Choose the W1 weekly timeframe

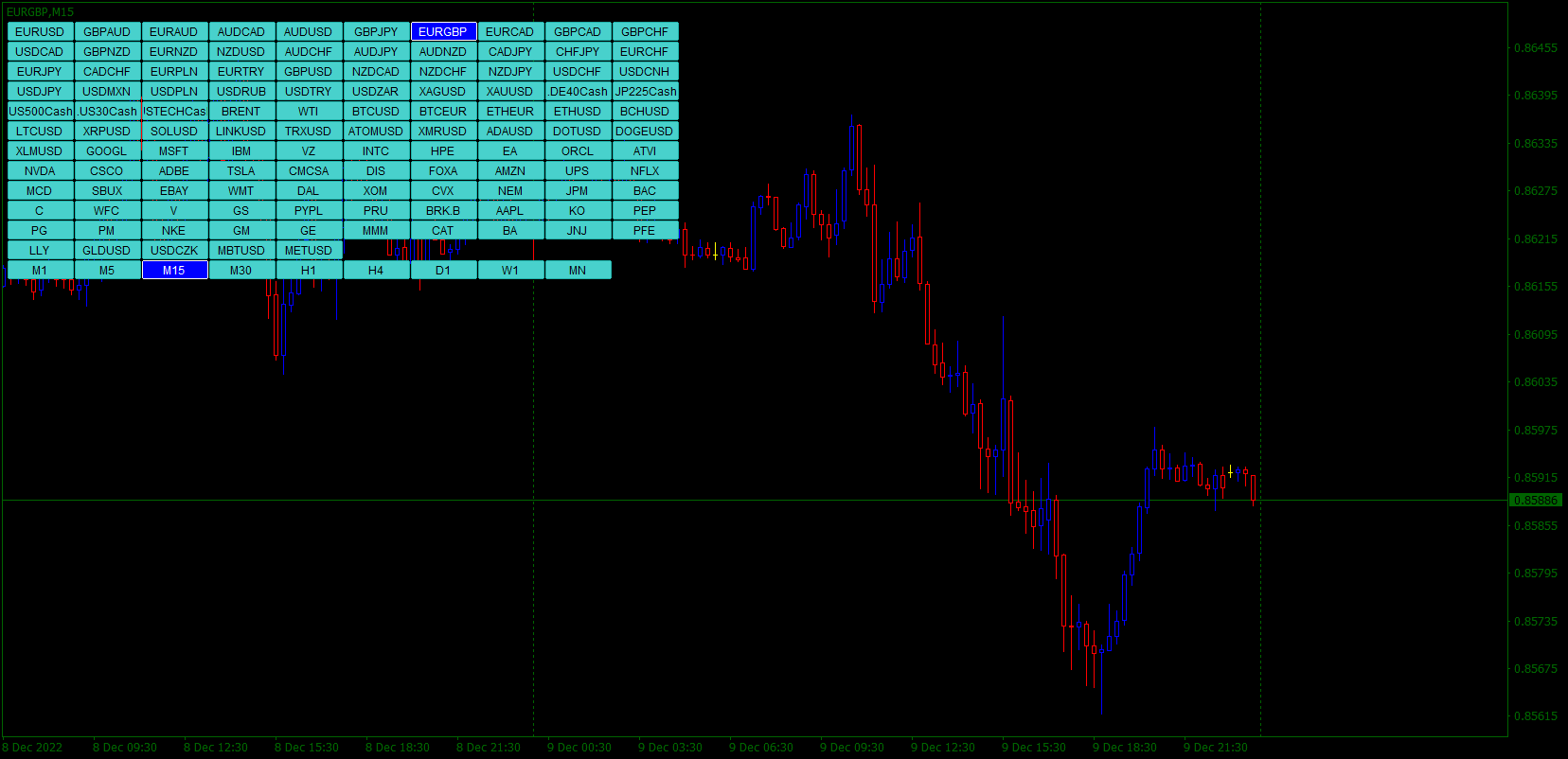(x=510, y=271)
